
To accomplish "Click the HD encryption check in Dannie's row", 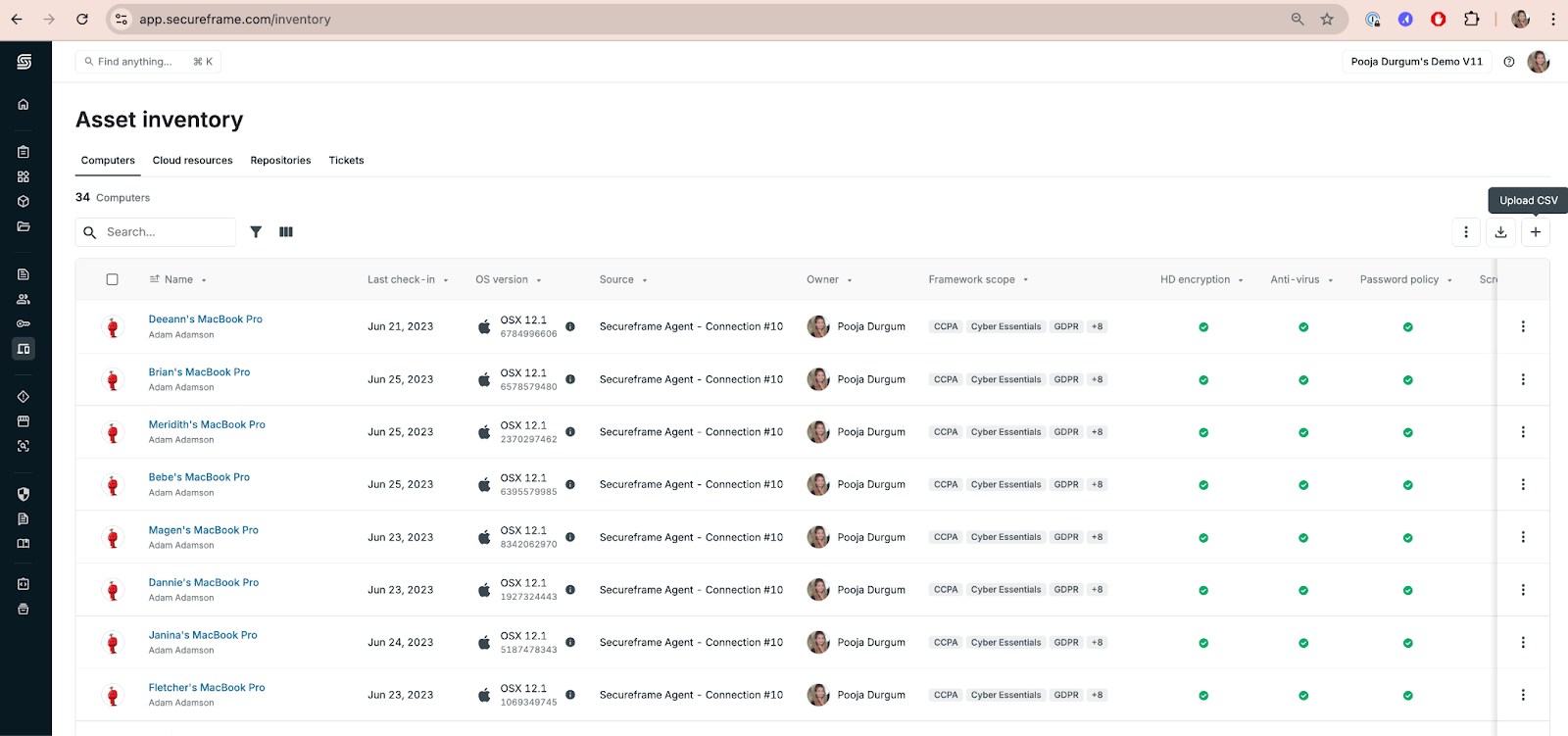I will point(1203,591).
